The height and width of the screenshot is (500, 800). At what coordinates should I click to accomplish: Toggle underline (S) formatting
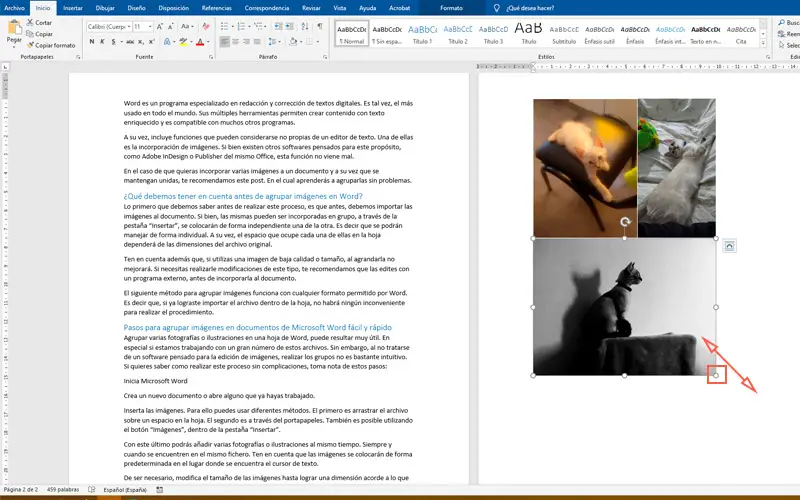pyautogui.click(x=113, y=42)
